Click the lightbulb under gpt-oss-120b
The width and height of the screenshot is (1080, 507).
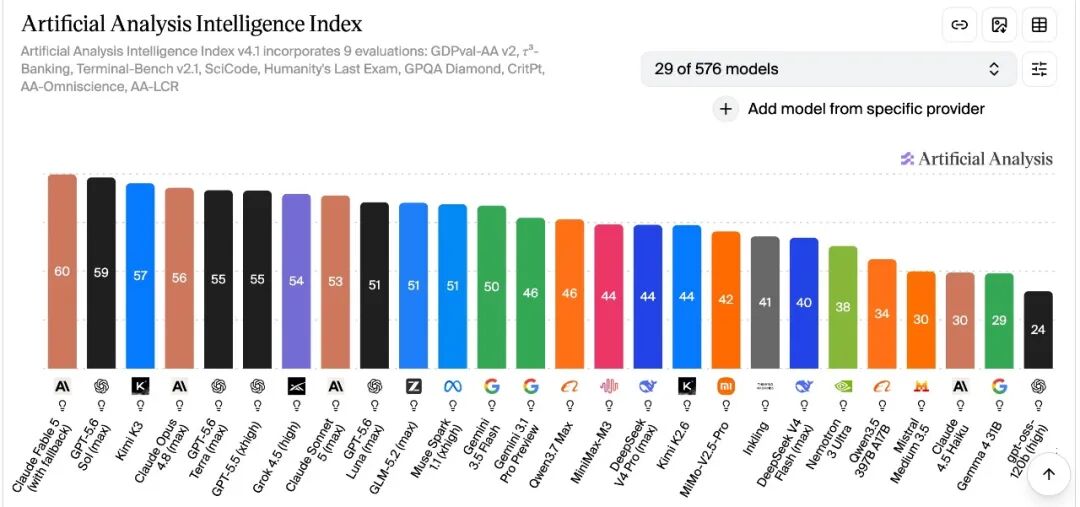[x=1038, y=405]
